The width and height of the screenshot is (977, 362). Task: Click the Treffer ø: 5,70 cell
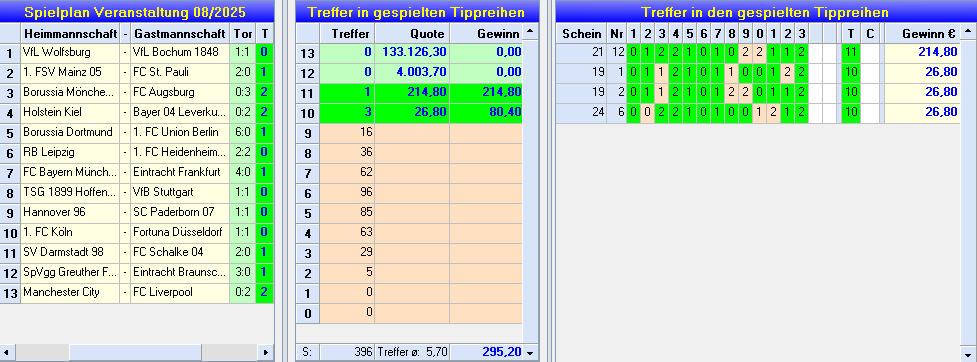(412, 352)
